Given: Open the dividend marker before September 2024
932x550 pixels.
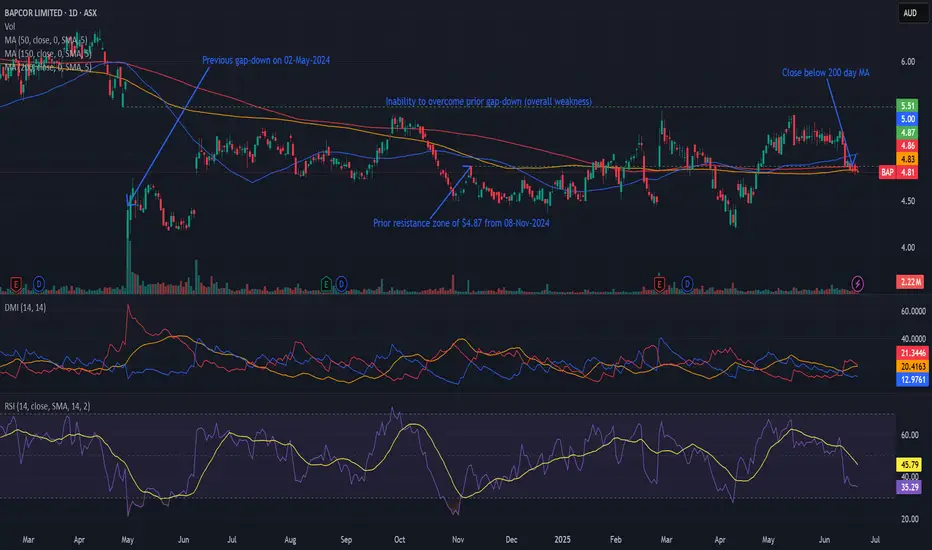Looking at the screenshot, I should 342,284.
